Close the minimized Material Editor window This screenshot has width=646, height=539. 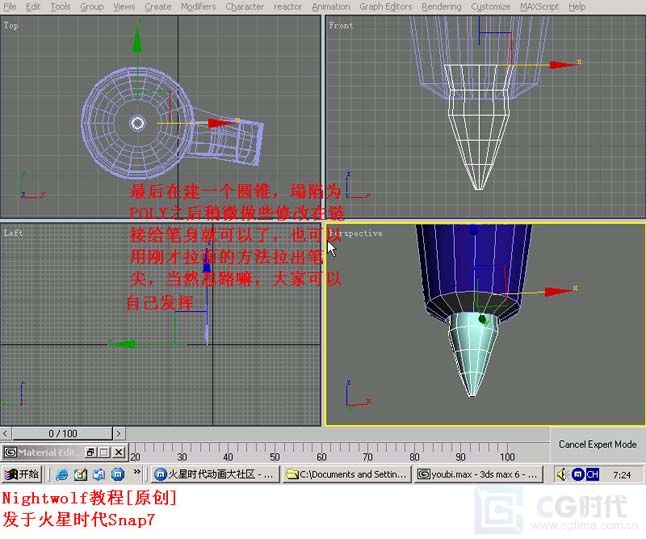click(119, 452)
